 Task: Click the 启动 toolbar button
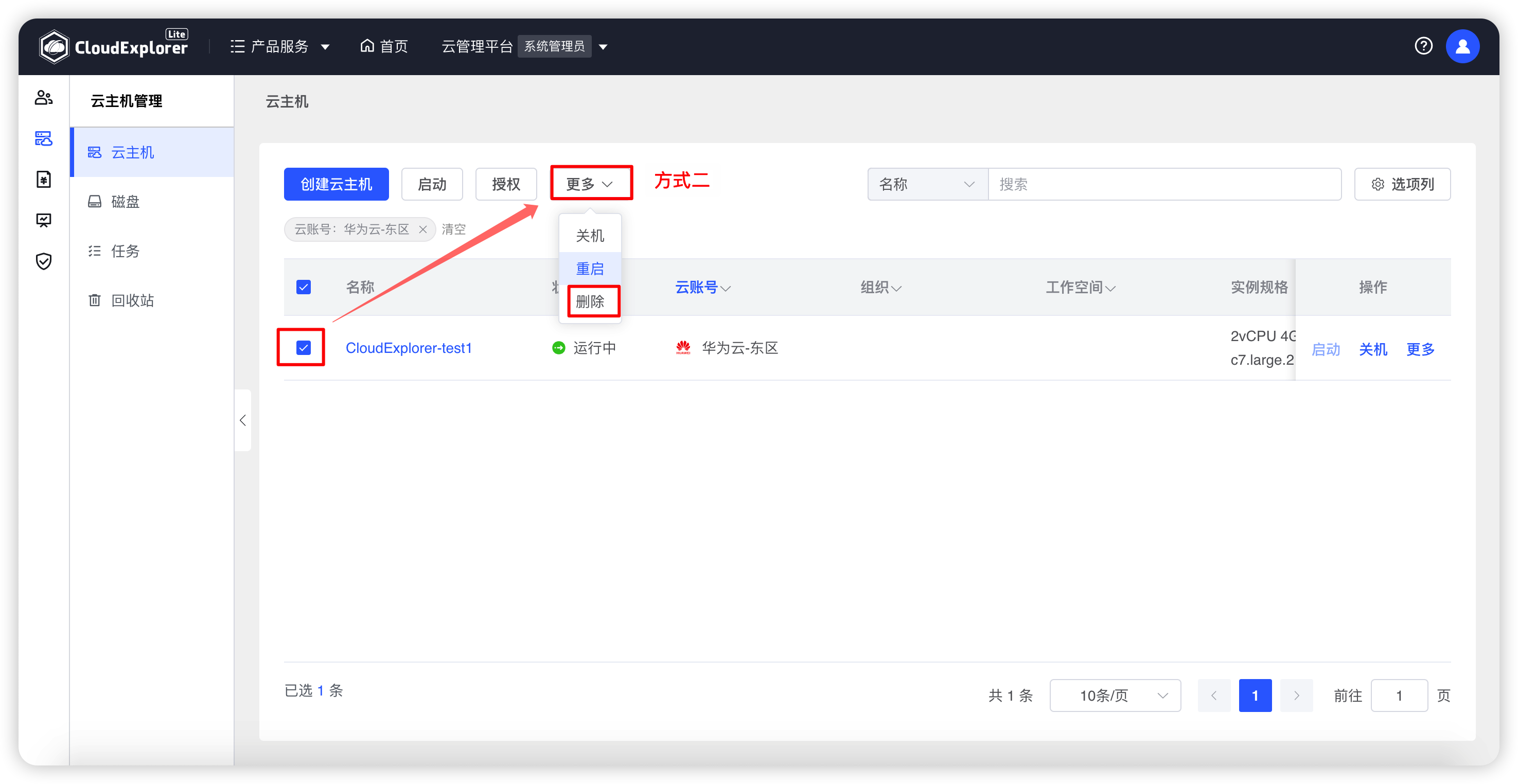click(432, 184)
